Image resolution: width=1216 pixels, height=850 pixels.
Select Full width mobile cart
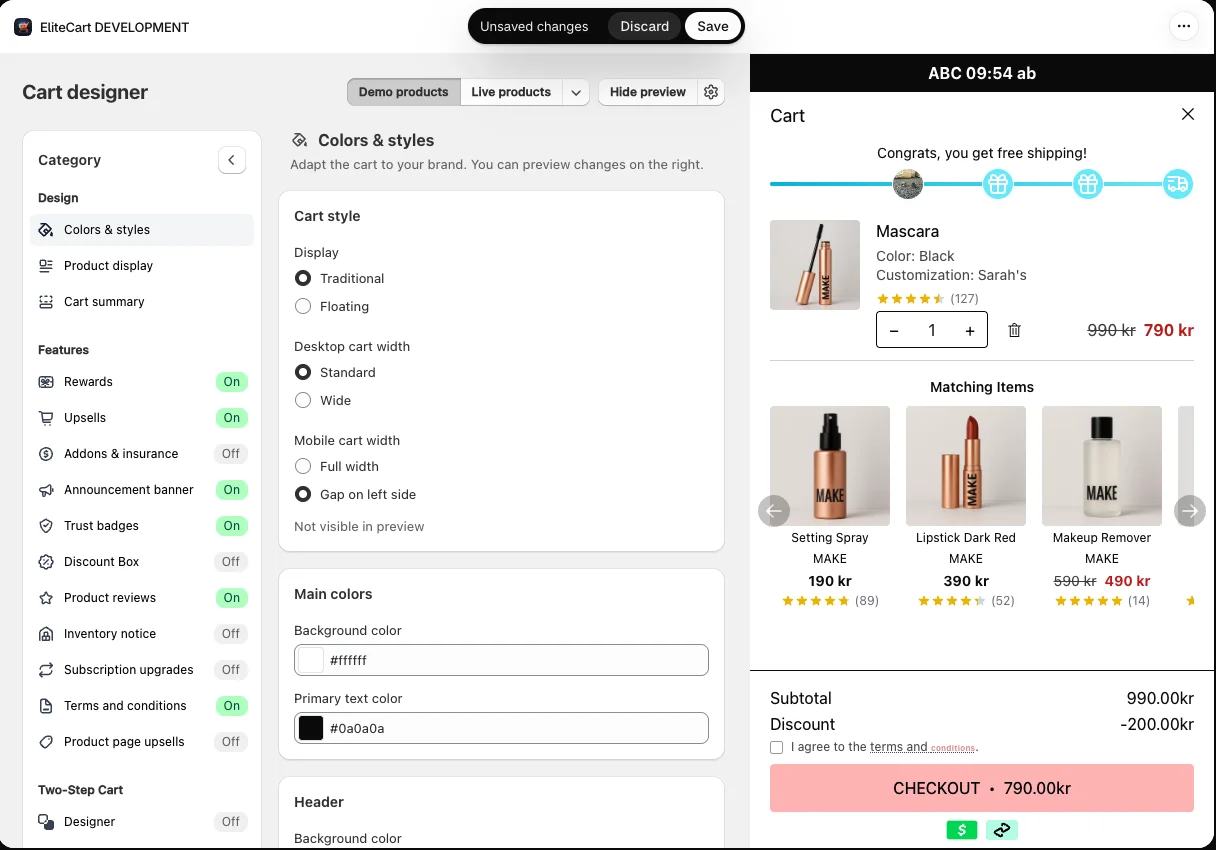[303, 466]
